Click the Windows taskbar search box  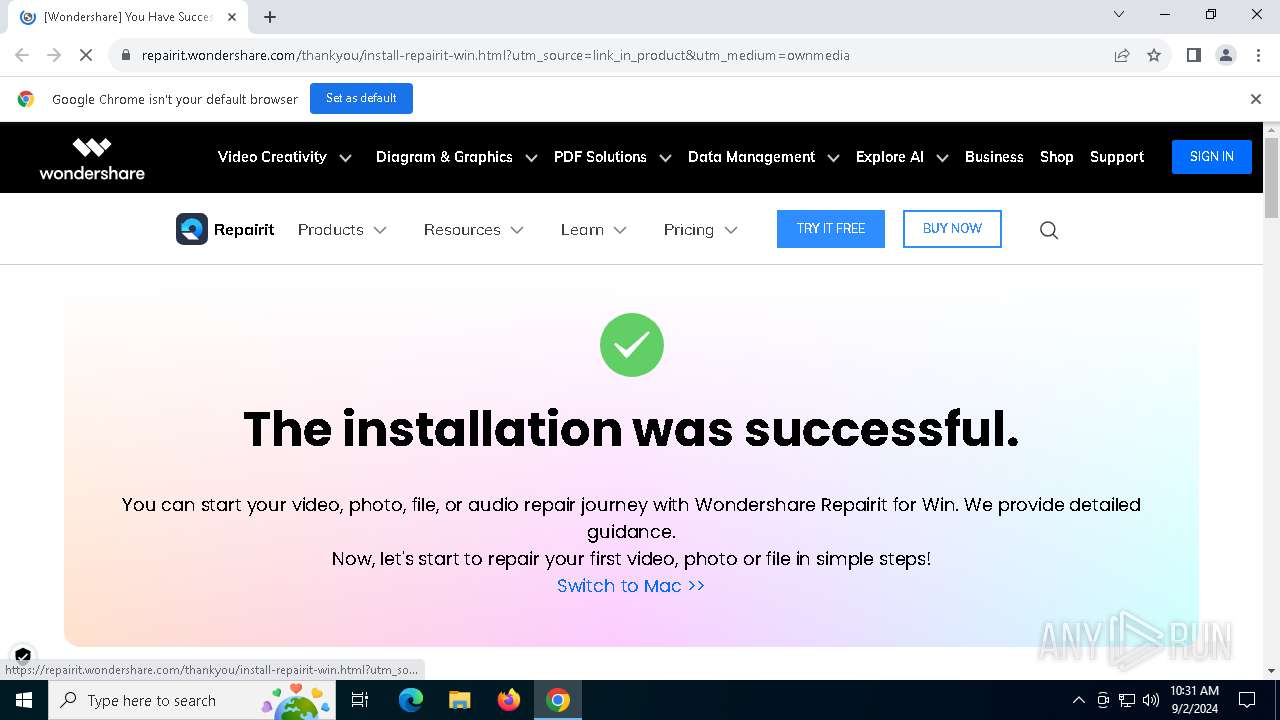pos(192,700)
